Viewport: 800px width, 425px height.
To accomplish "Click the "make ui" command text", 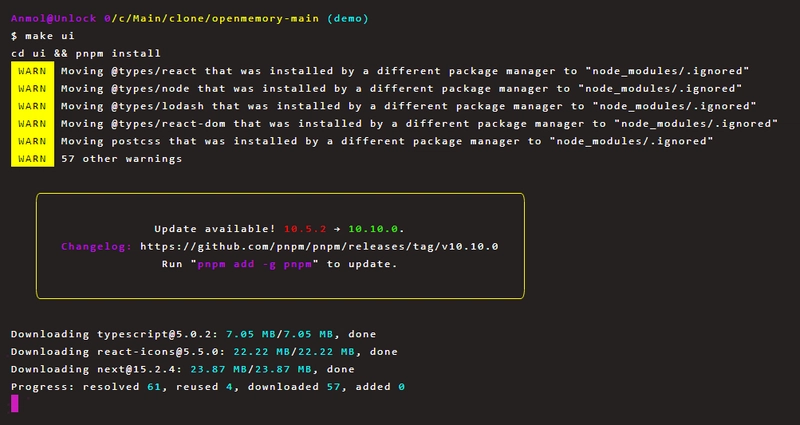I will click(60, 36).
